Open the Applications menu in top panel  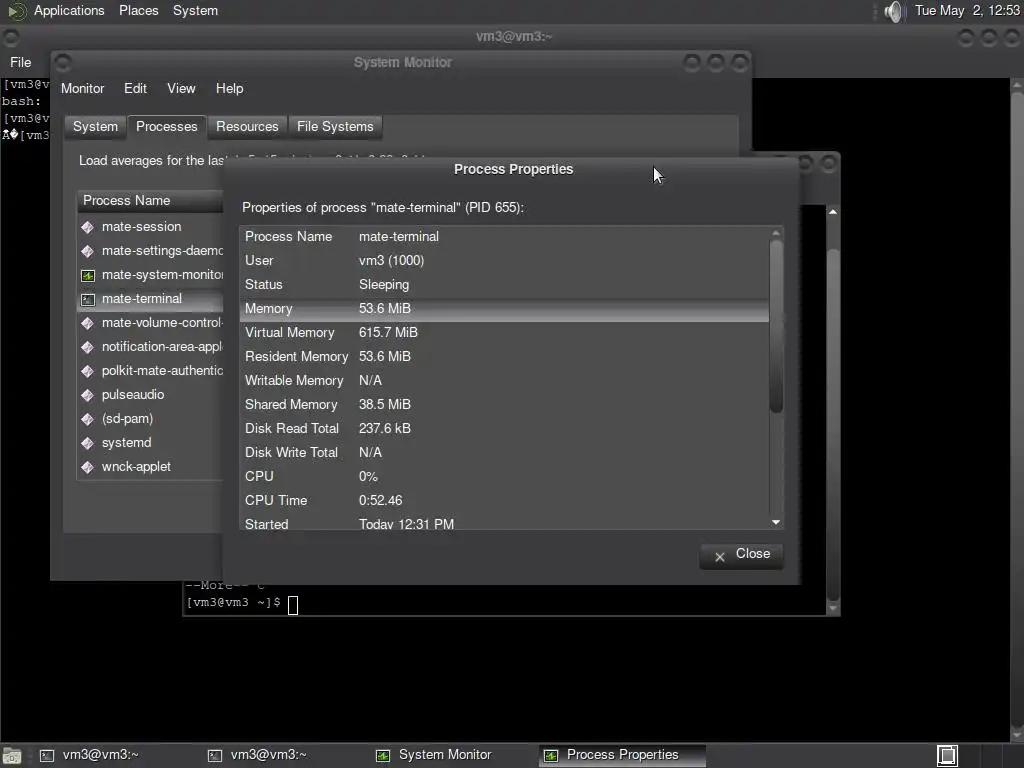click(x=69, y=10)
